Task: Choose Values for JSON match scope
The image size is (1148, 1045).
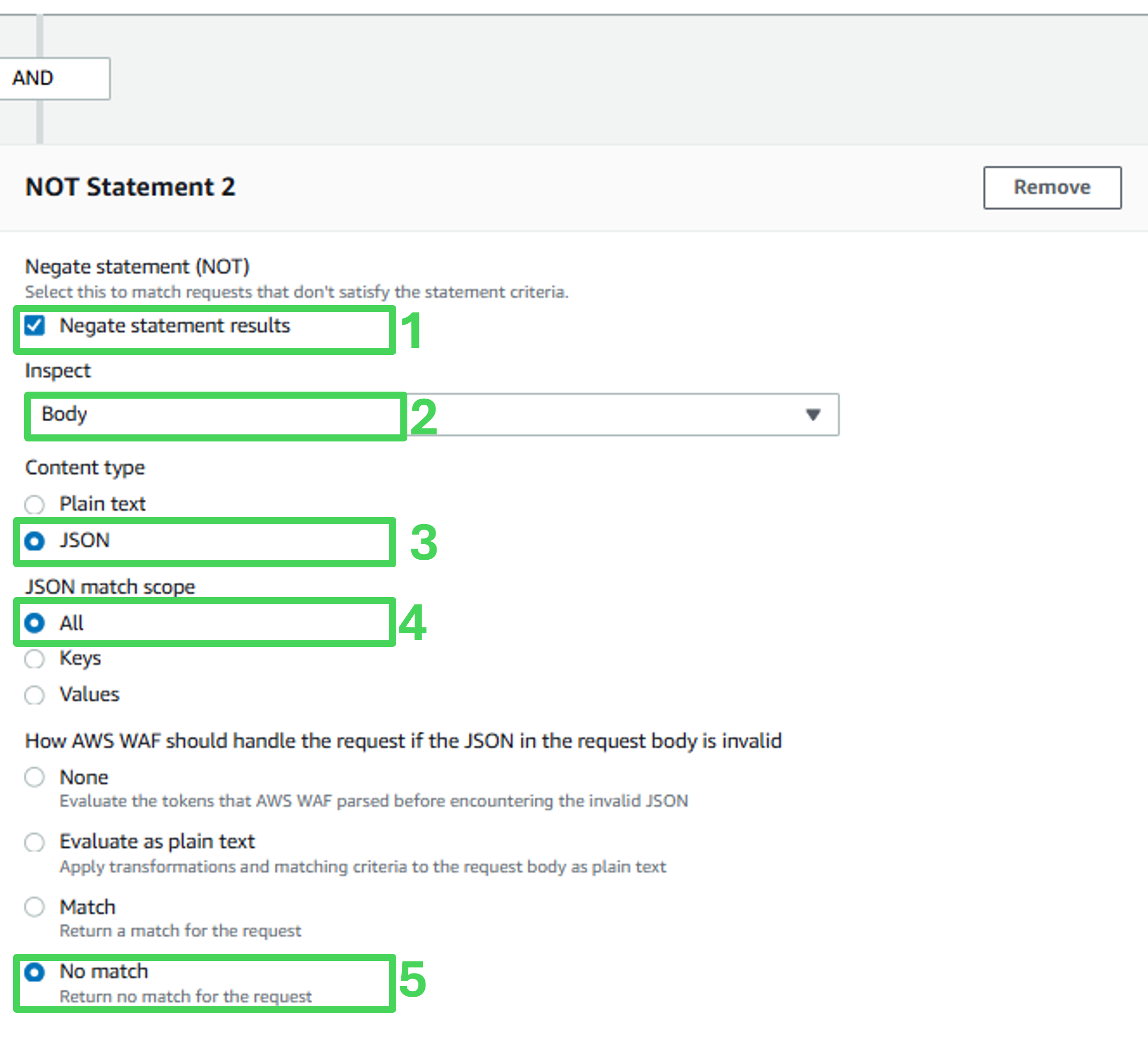Action: pos(35,695)
